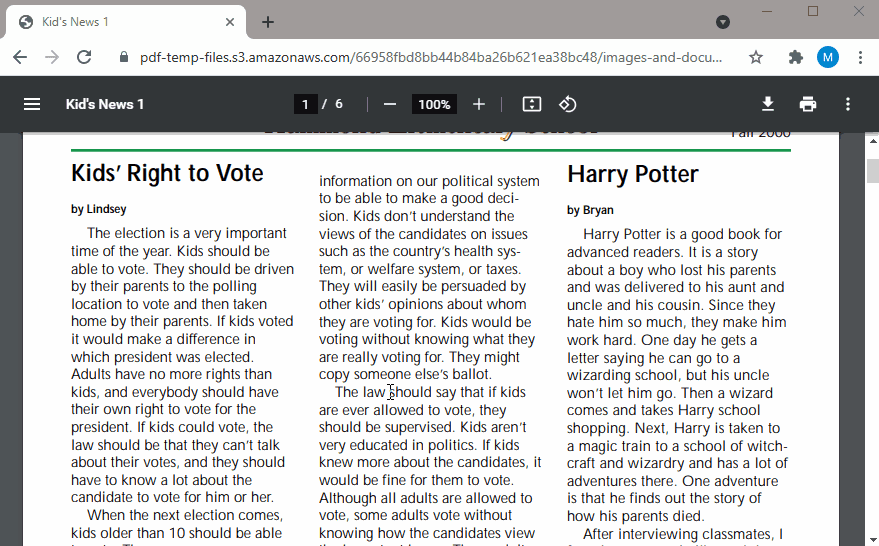Viewport: 879px width, 546px height.
Task: Open the browser extensions puzzle icon
Action: pos(796,57)
